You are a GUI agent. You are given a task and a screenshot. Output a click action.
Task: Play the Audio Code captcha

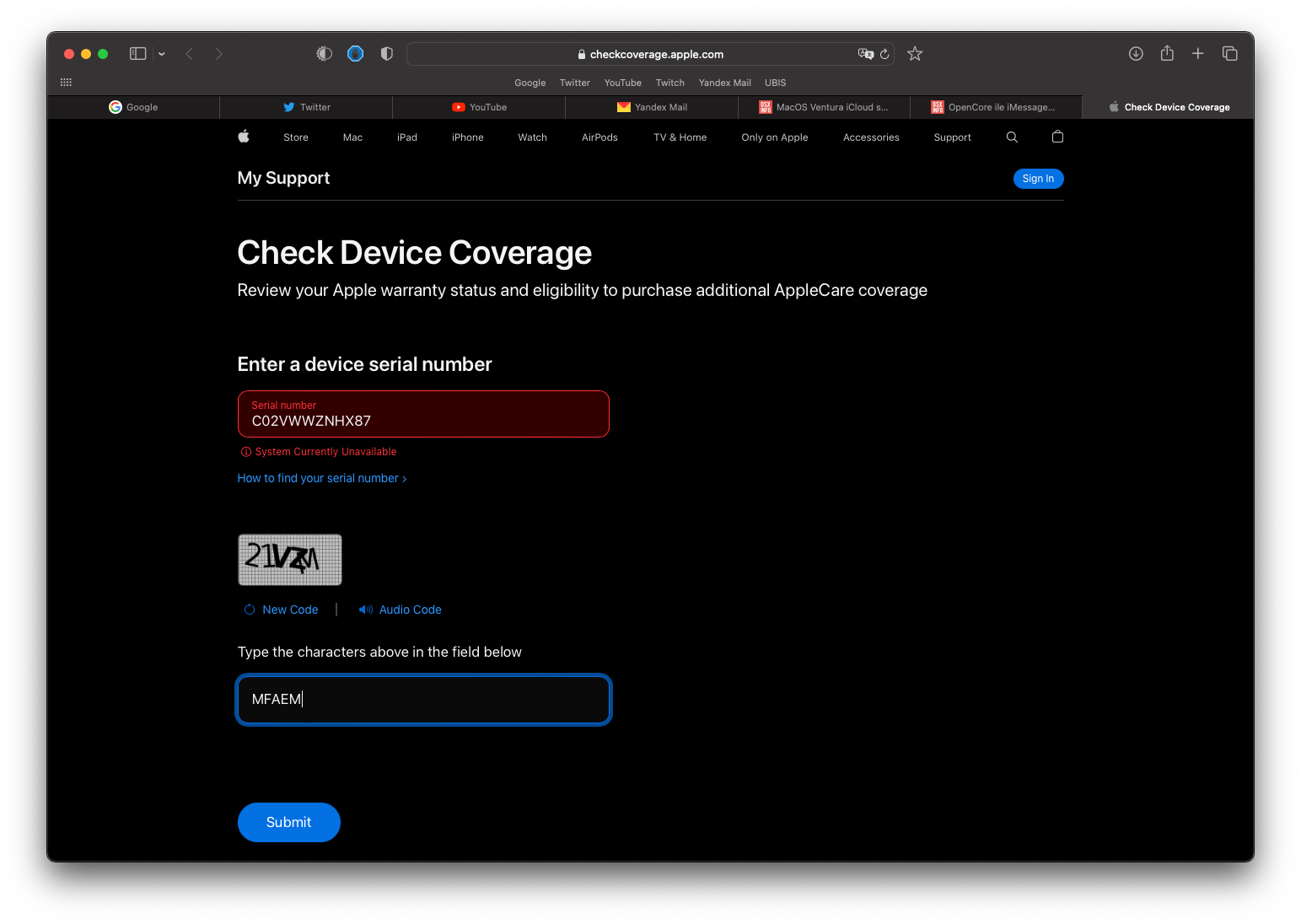pyautogui.click(x=401, y=610)
